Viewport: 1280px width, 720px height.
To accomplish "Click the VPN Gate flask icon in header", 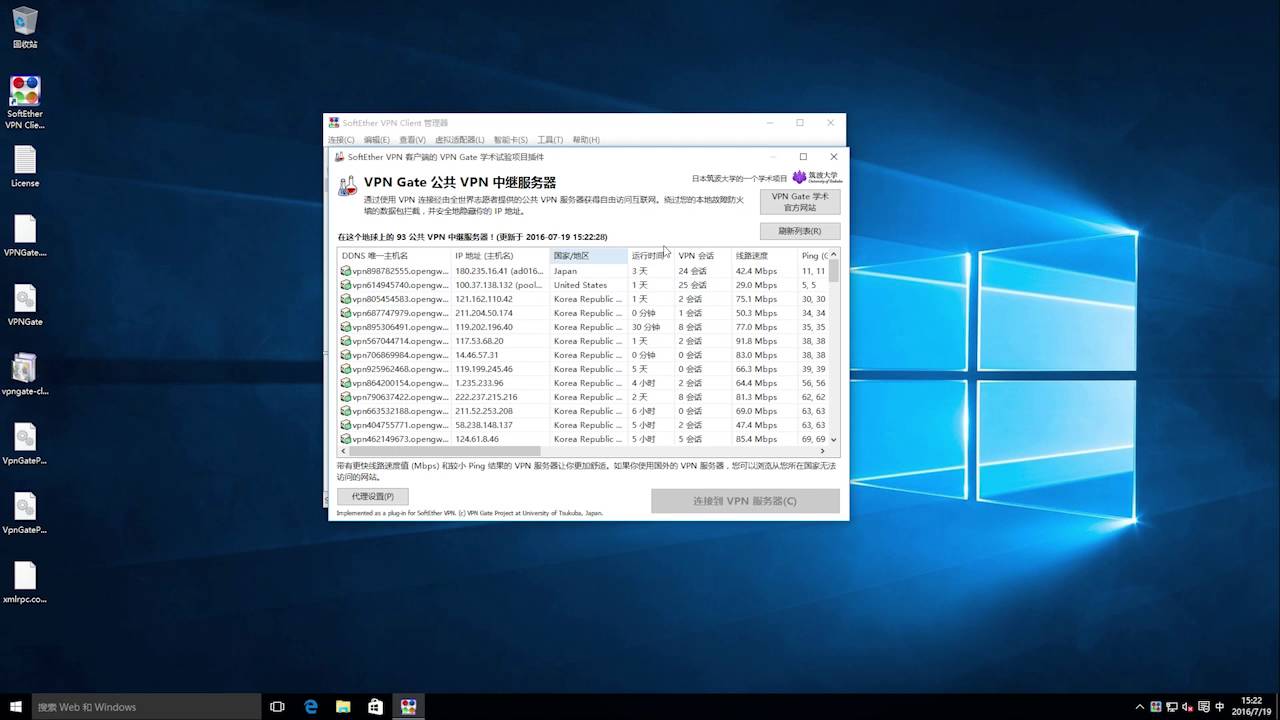I will click(x=347, y=186).
